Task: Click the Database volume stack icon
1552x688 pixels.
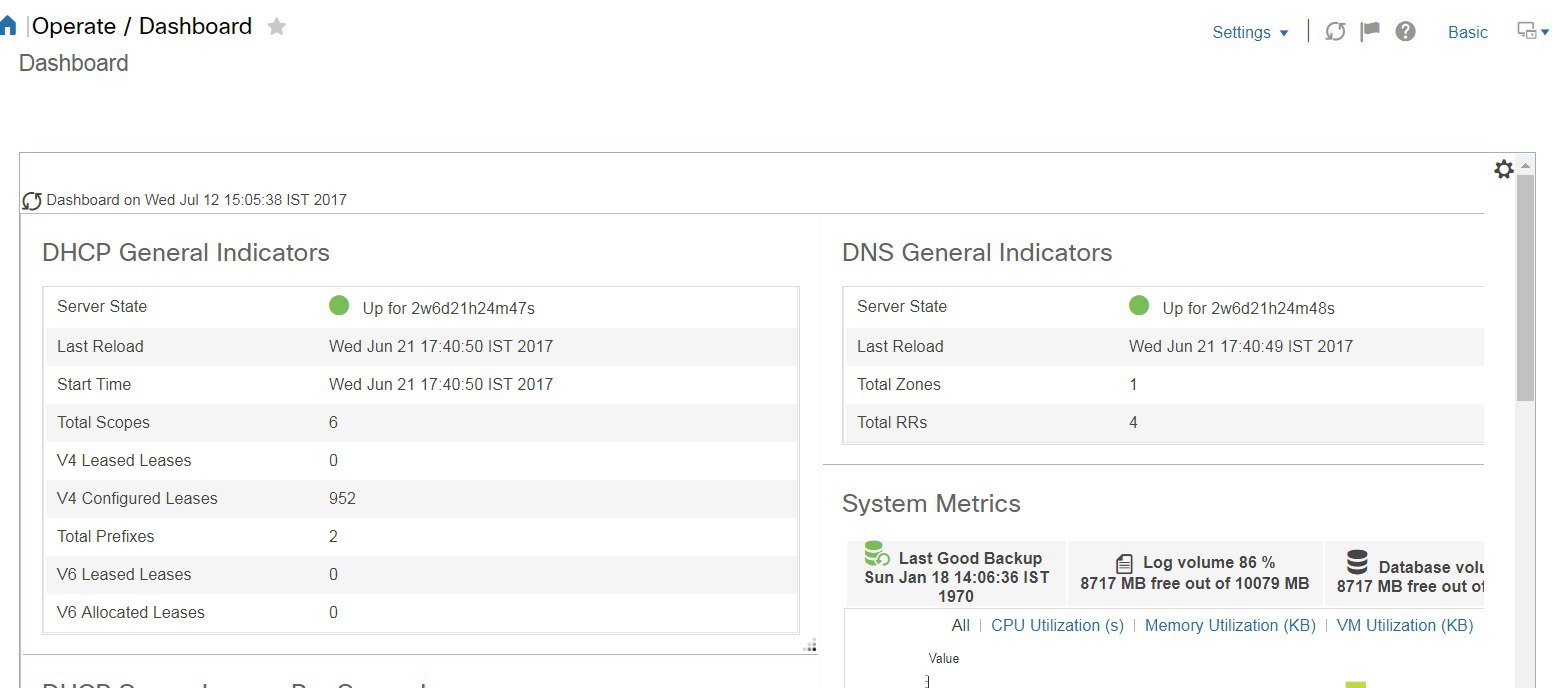Action: [x=1357, y=562]
